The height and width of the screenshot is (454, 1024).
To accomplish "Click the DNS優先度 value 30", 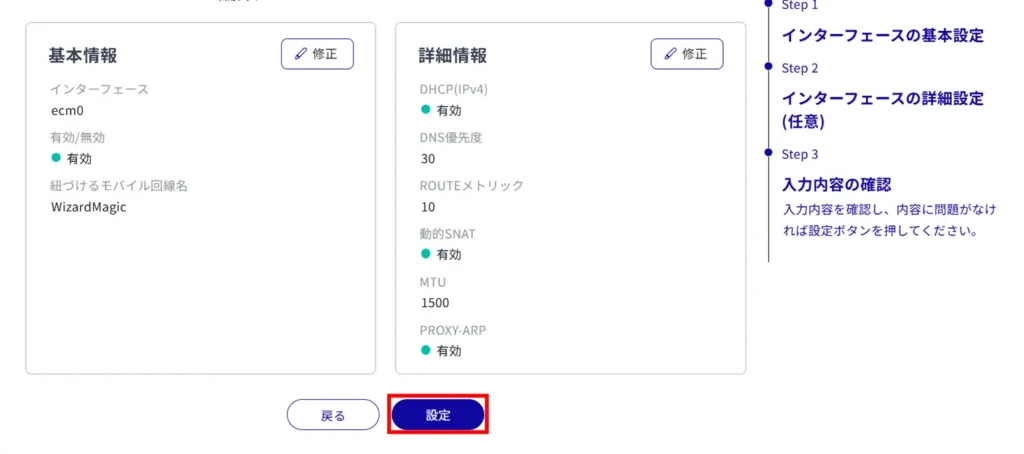I will 428,158.
